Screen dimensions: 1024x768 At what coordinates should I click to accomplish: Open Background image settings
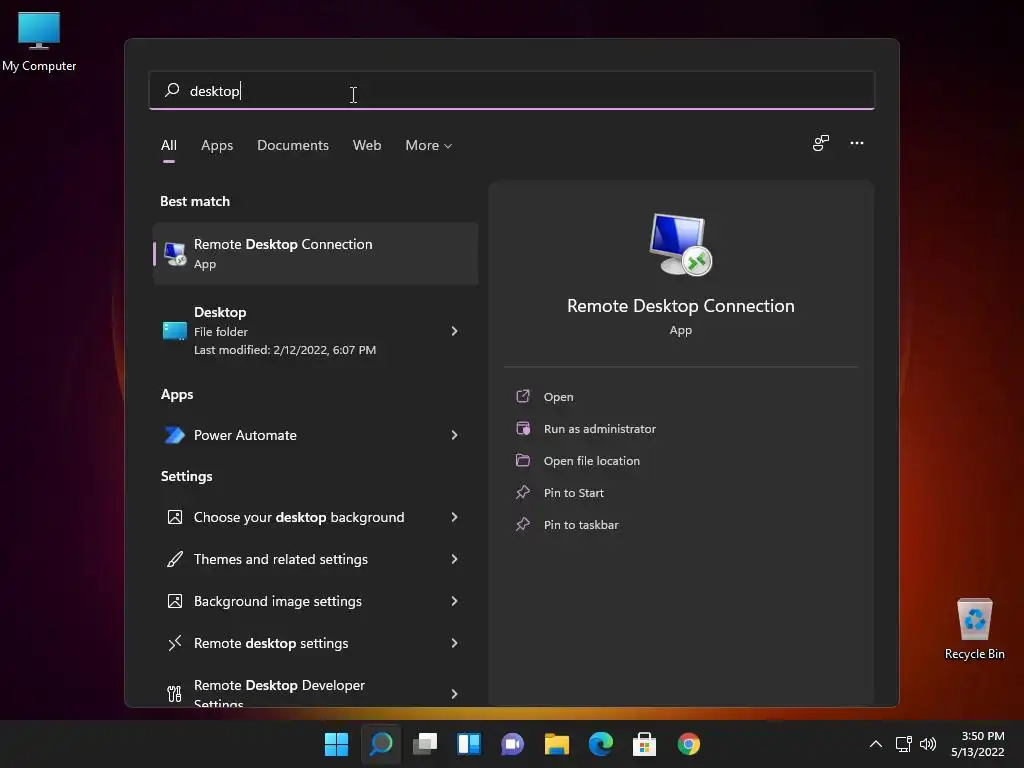click(x=315, y=601)
